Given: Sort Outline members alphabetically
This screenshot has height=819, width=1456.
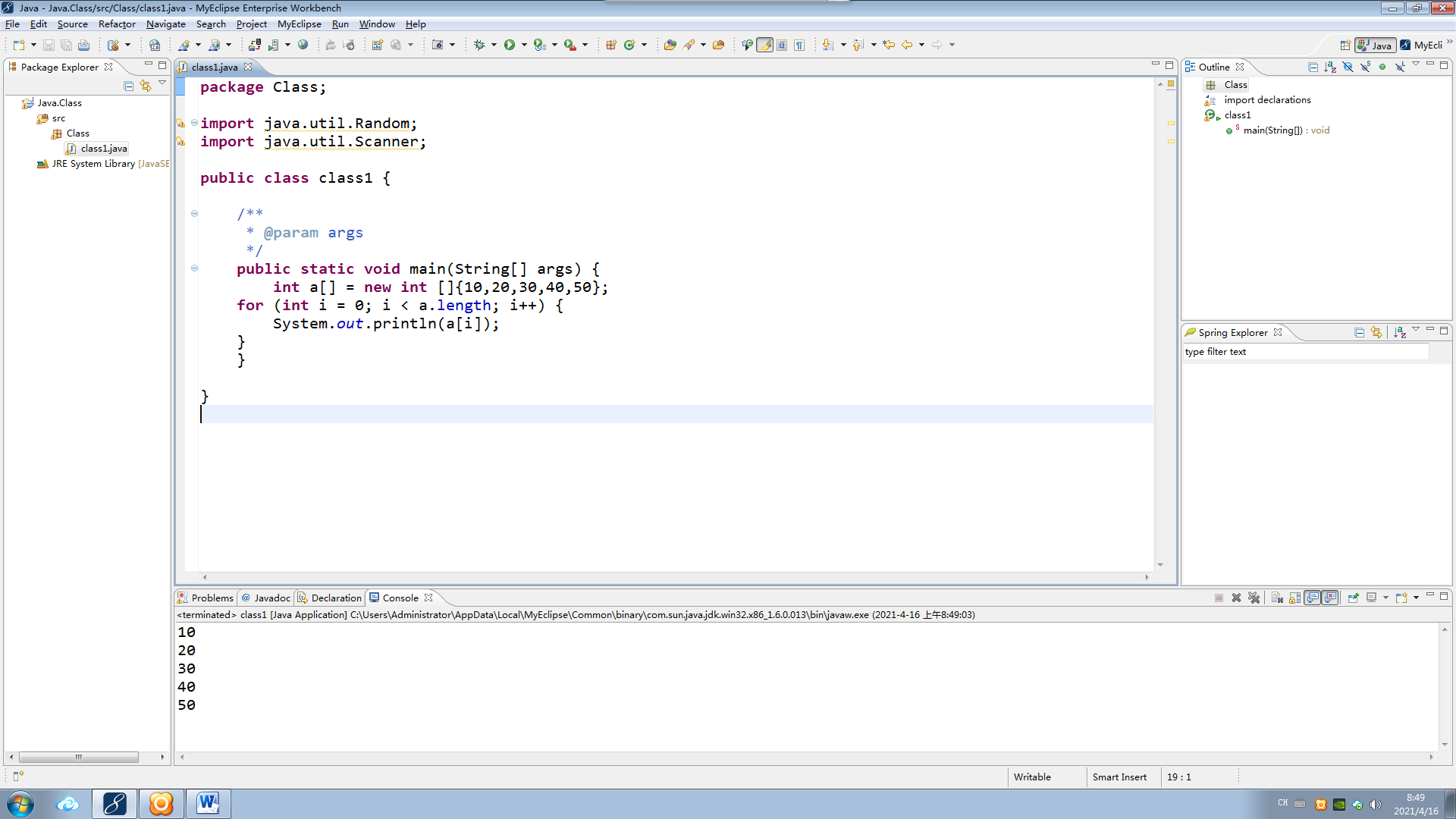Looking at the screenshot, I should pos(1330,67).
